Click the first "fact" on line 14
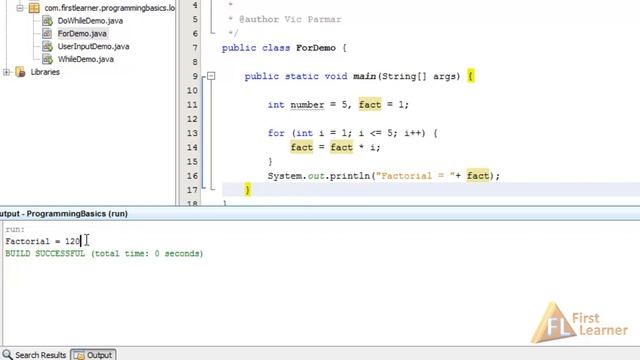This screenshot has width=640, height=360. pyautogui.click(x=302, y=147)
